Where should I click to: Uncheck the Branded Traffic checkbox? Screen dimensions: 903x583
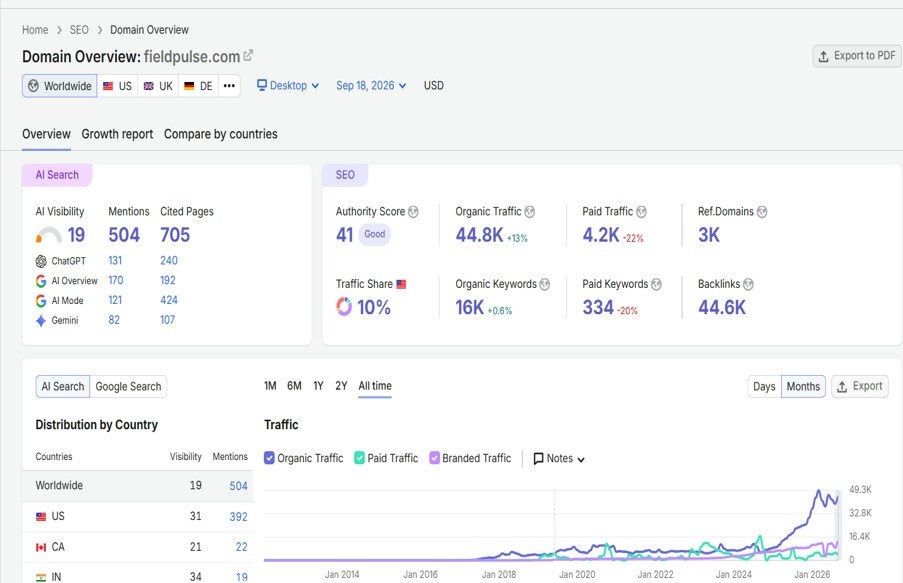[x=434, y=458]
